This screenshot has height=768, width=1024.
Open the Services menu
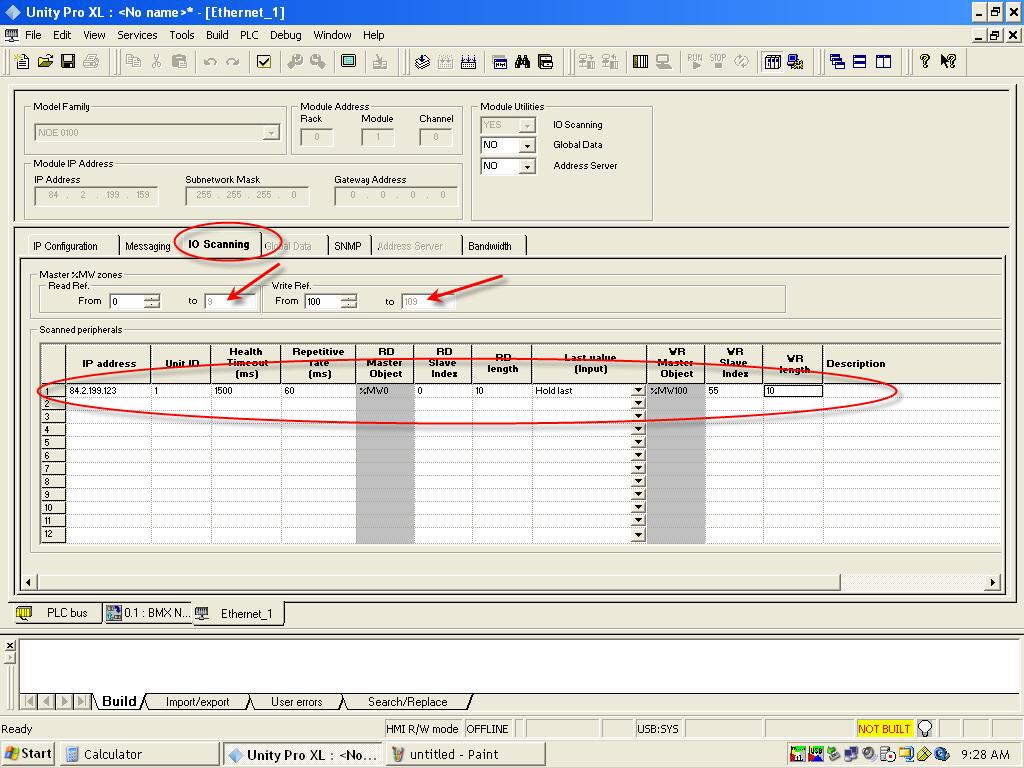[x=137, y=35]
